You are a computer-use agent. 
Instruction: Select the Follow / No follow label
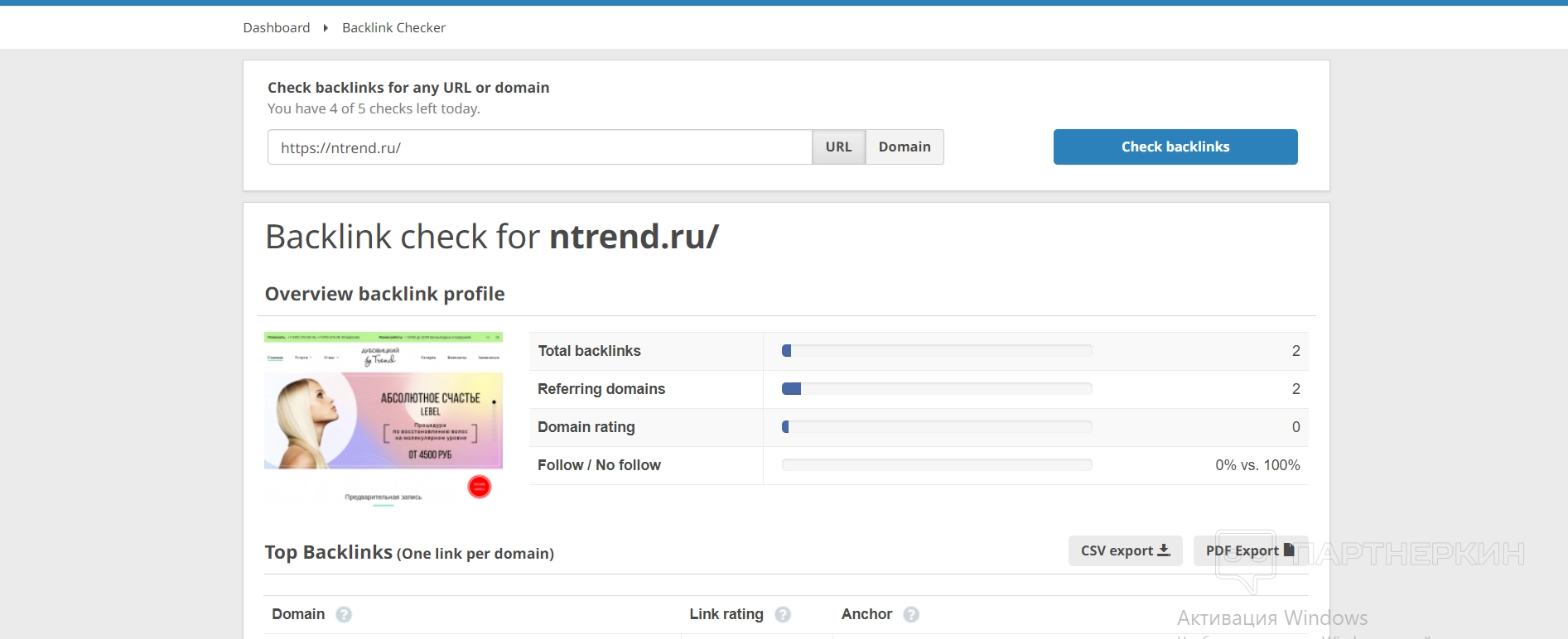point(599,465)
